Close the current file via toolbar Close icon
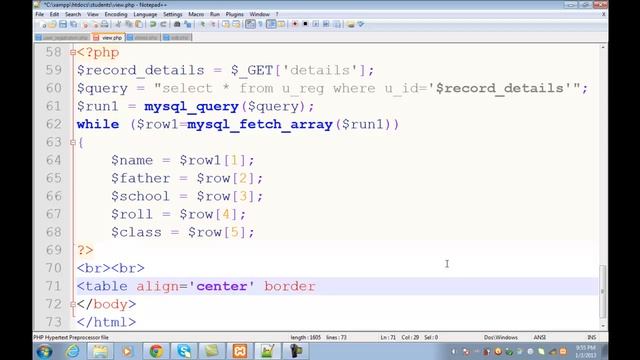Viewport: 640px width, 360px height. coord(85,24)
